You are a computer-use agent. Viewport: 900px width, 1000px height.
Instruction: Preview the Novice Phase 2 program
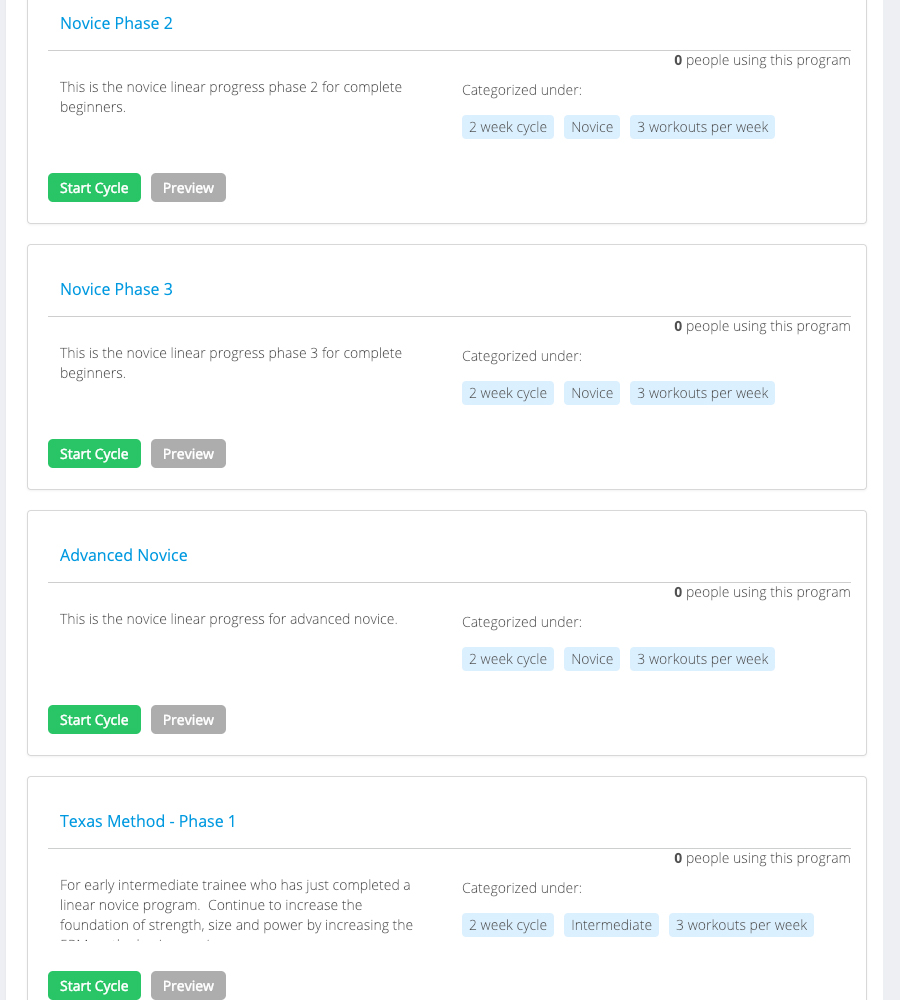tap(188, 188)
